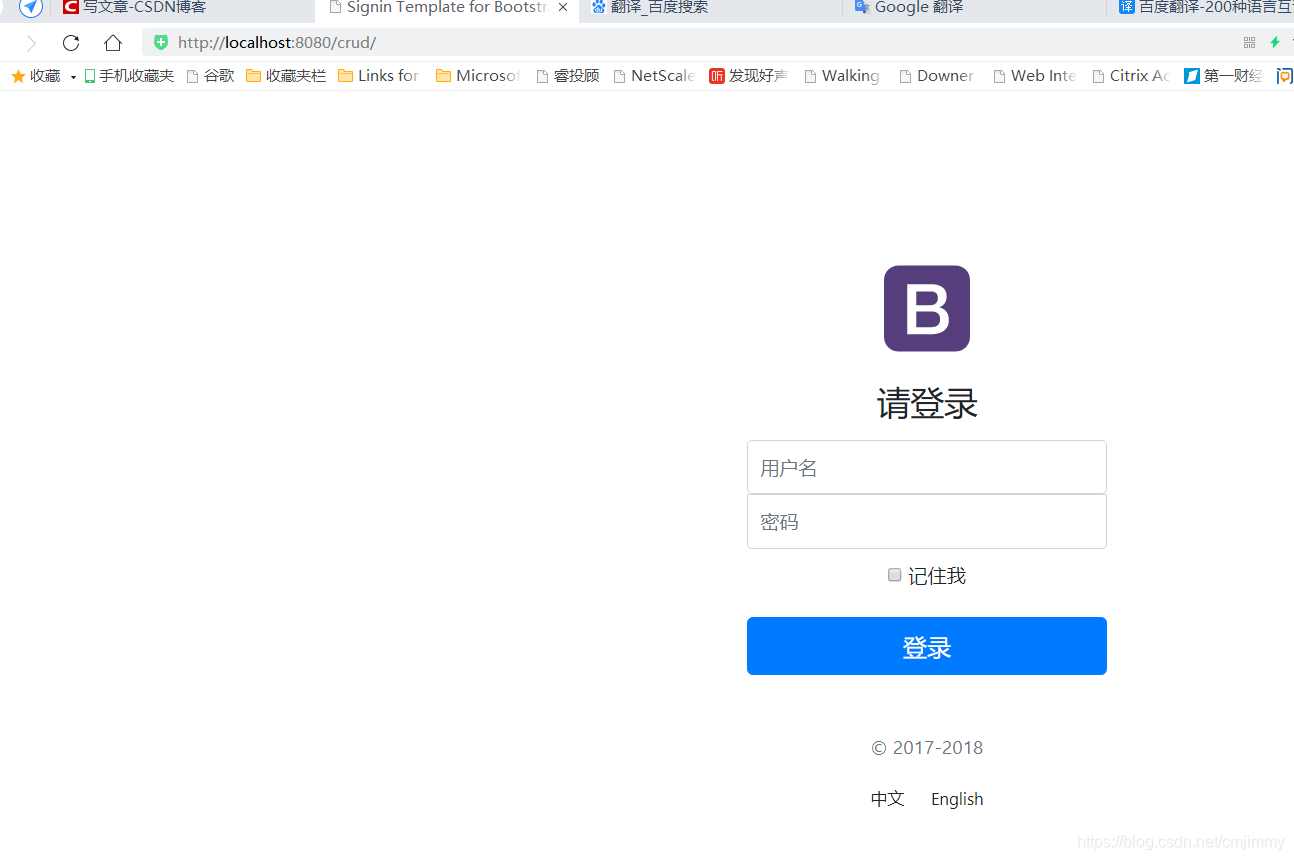Viewport: 1294px width, 860px height.
Task: Click in the 密码 password field
Action: click(x=927, y=521)
